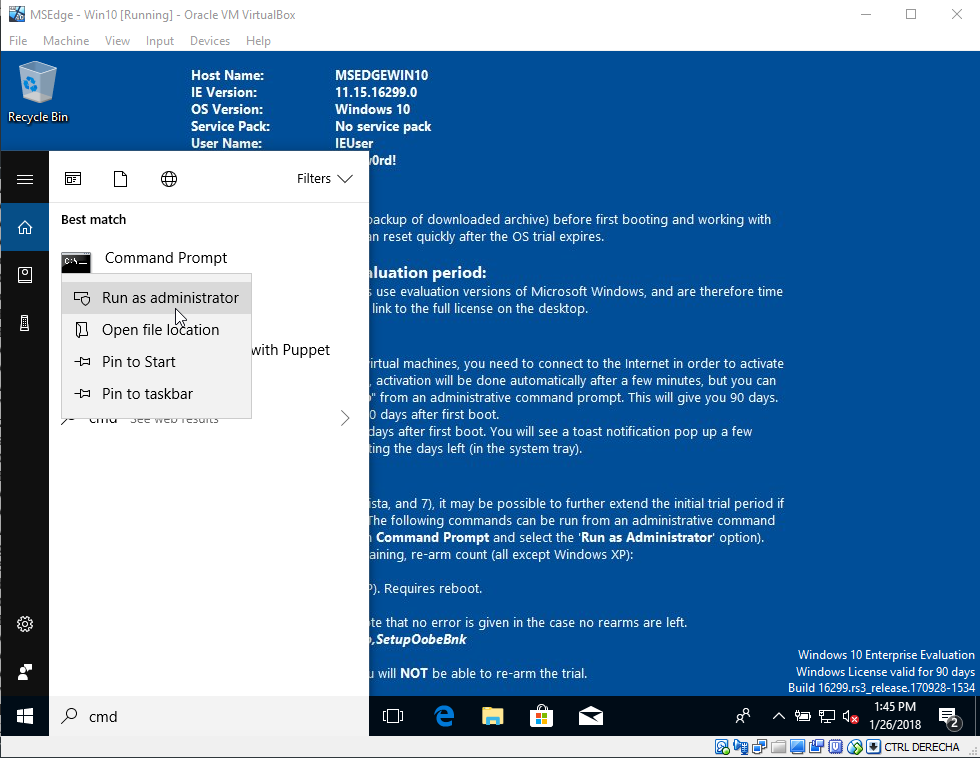Open the Machine menu in VirtualBox
This screenshot has height=758, width=980.
point(66,41)
